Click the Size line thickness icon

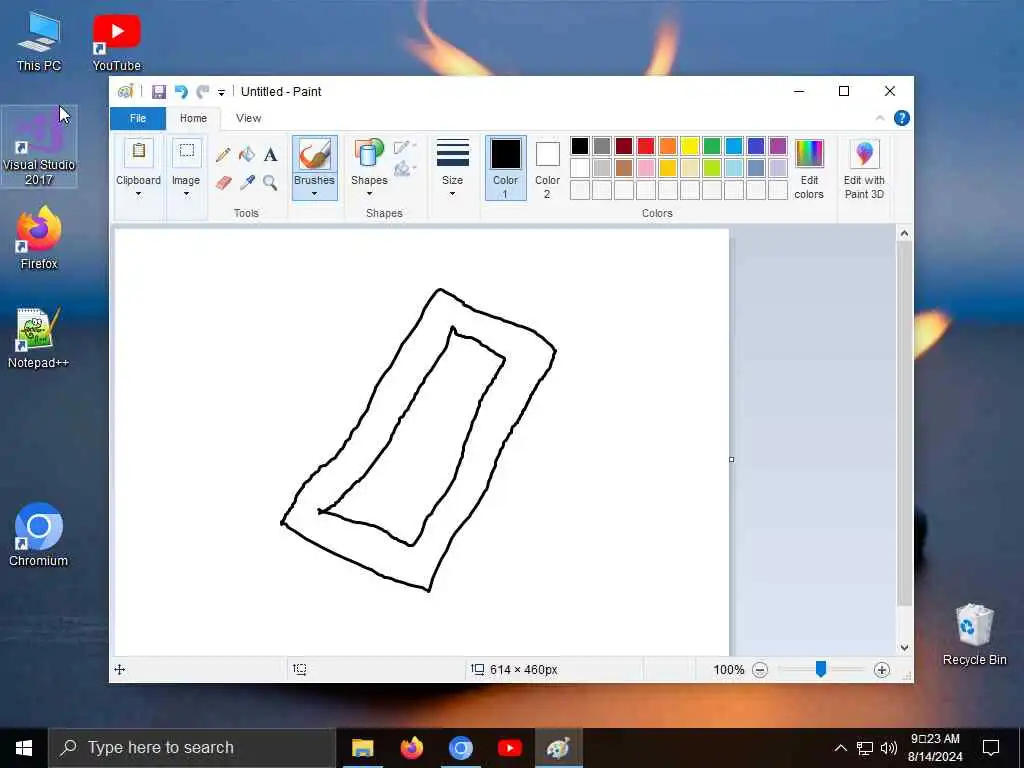[x=453, y=153]
